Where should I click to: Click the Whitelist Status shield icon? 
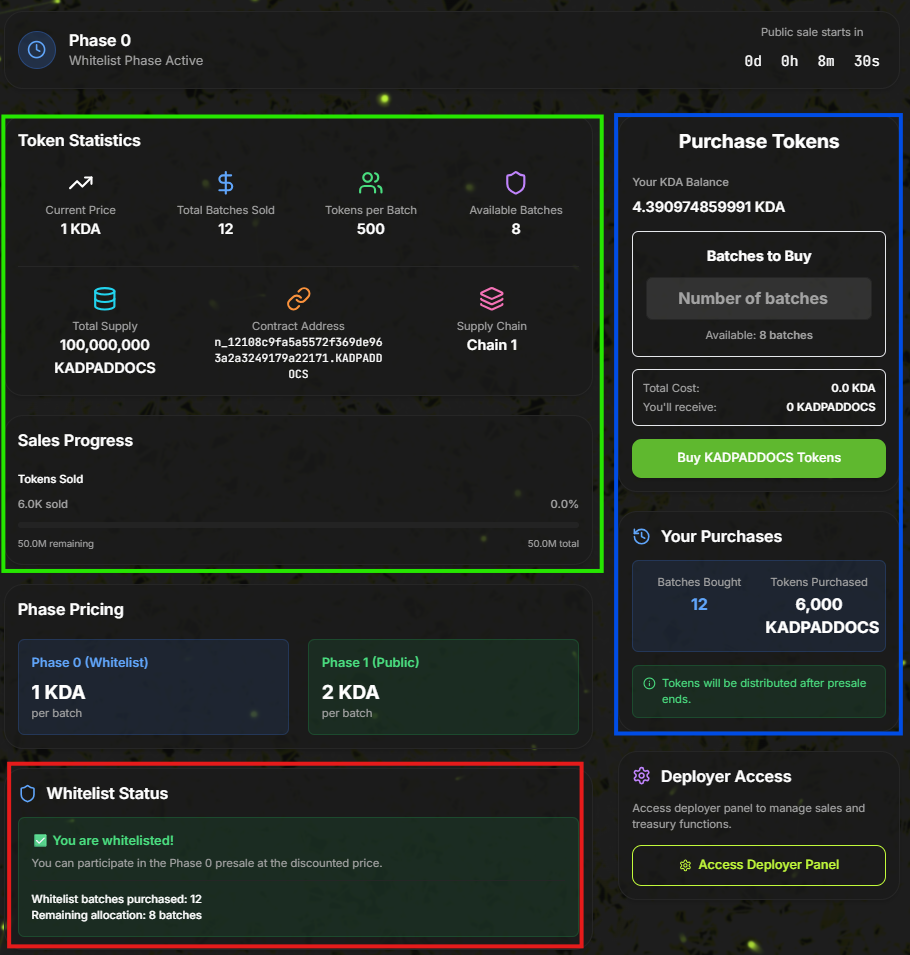click(x=28, y=794)
